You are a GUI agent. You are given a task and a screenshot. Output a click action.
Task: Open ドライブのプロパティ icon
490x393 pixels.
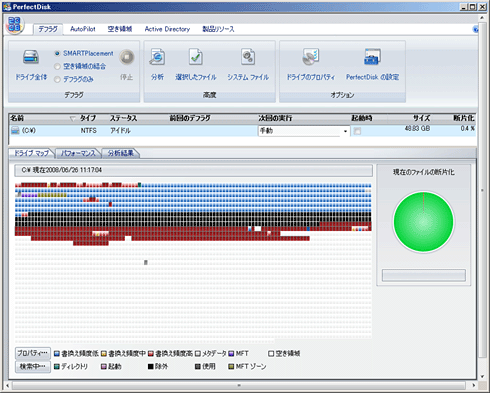(x=311, y=57)
